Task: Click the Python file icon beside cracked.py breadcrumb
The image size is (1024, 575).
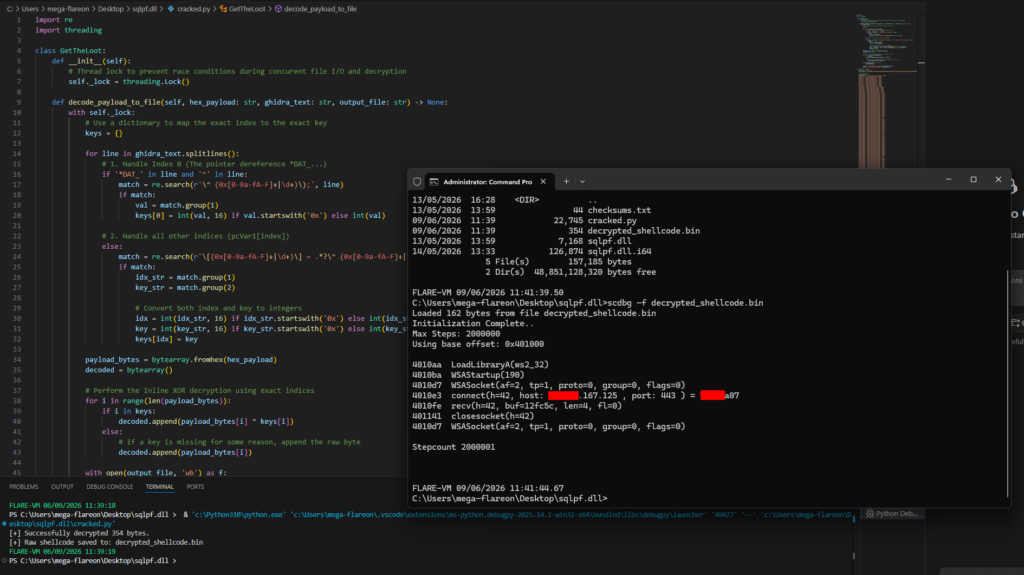Action: pyautogui.click(x=171, y=9)
